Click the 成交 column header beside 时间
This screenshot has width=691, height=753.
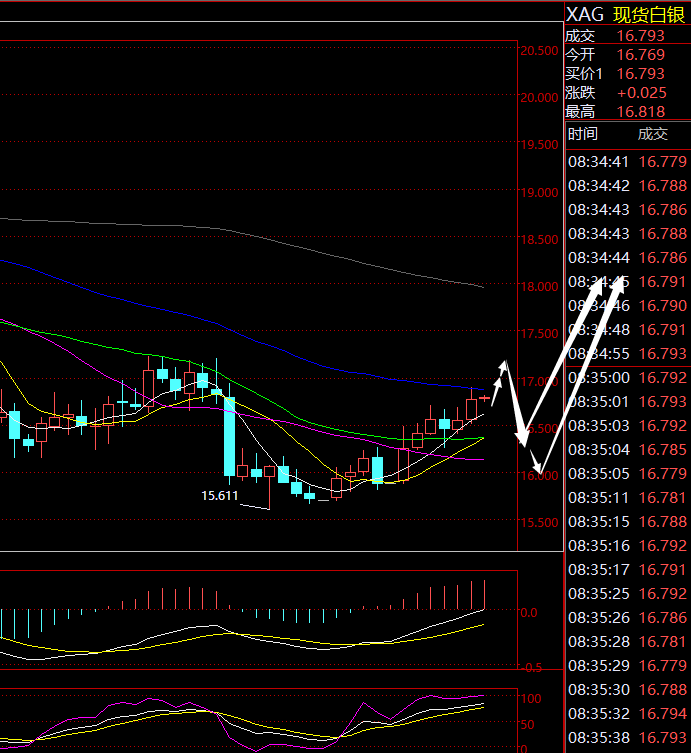click(652, 134)
